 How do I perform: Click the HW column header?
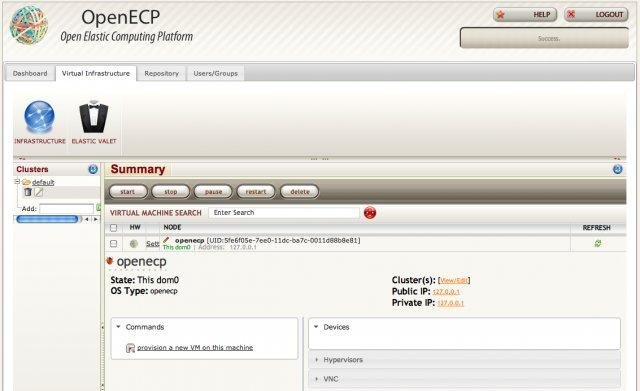135,227
